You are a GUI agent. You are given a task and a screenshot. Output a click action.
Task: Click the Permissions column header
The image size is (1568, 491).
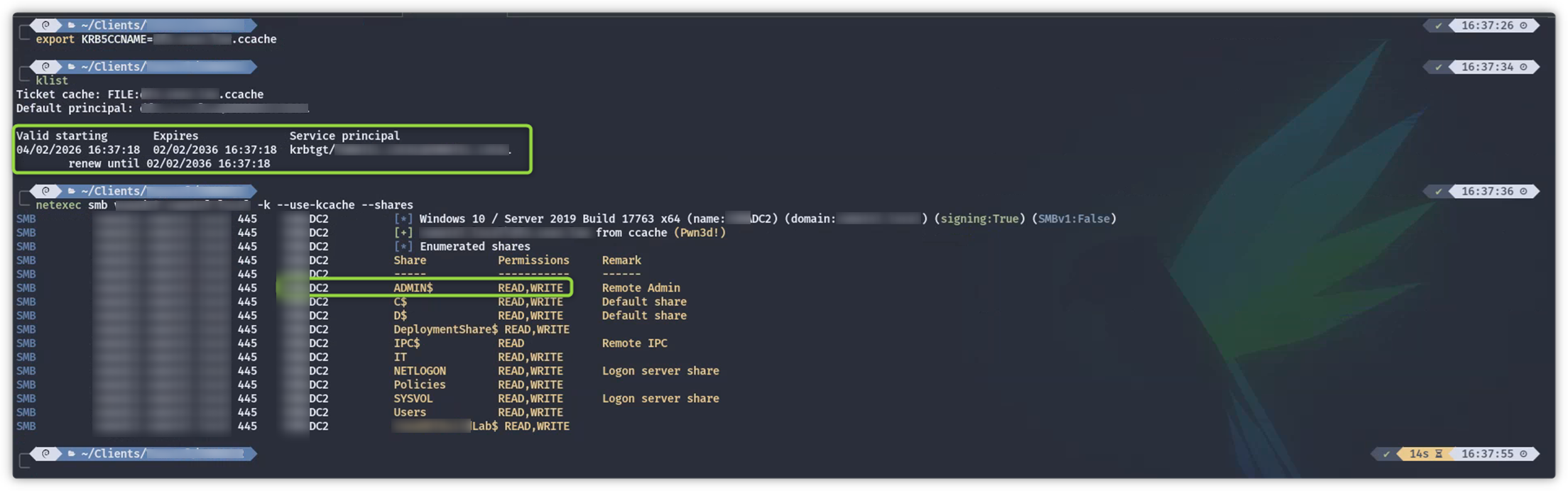click(533, 260)
